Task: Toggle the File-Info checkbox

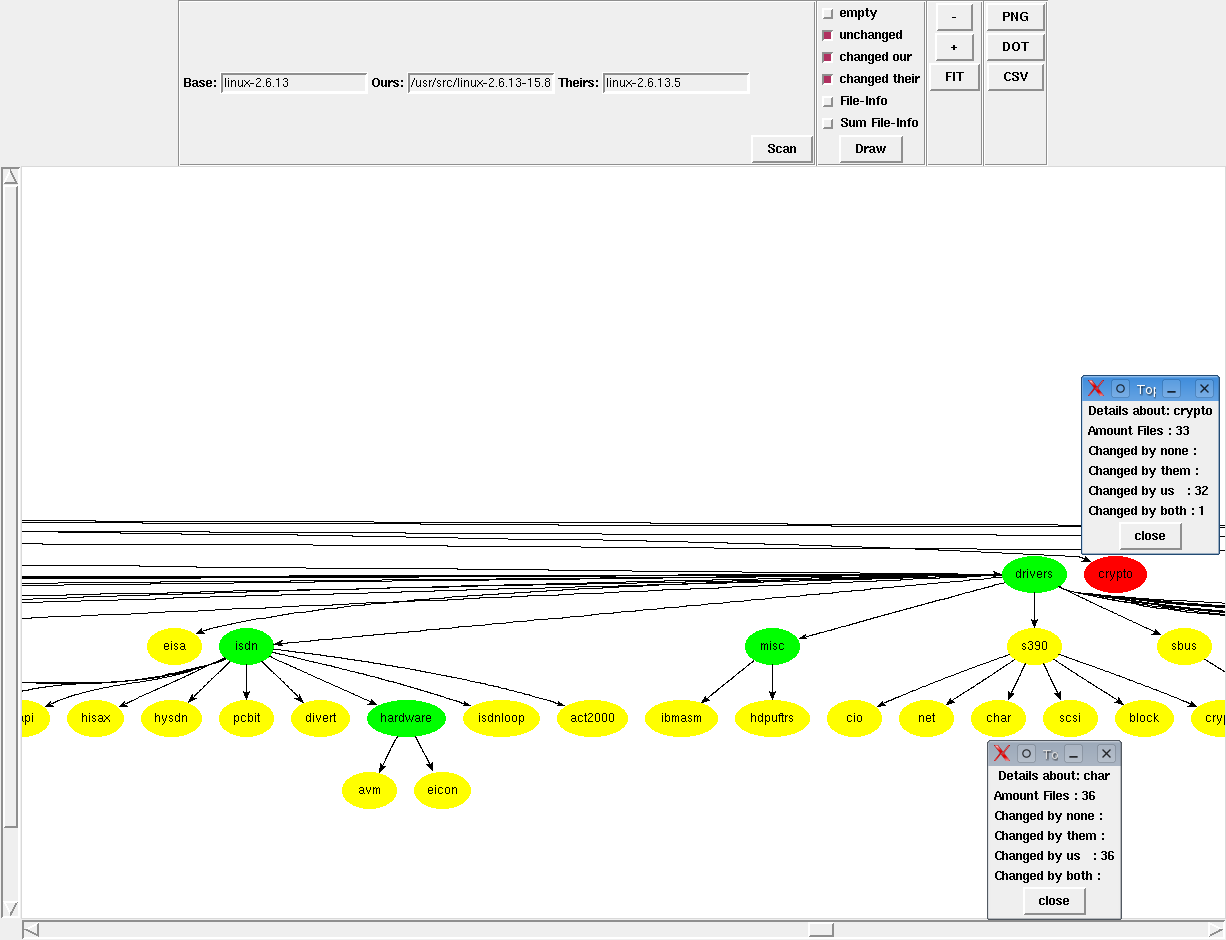Action: (828, 101)
